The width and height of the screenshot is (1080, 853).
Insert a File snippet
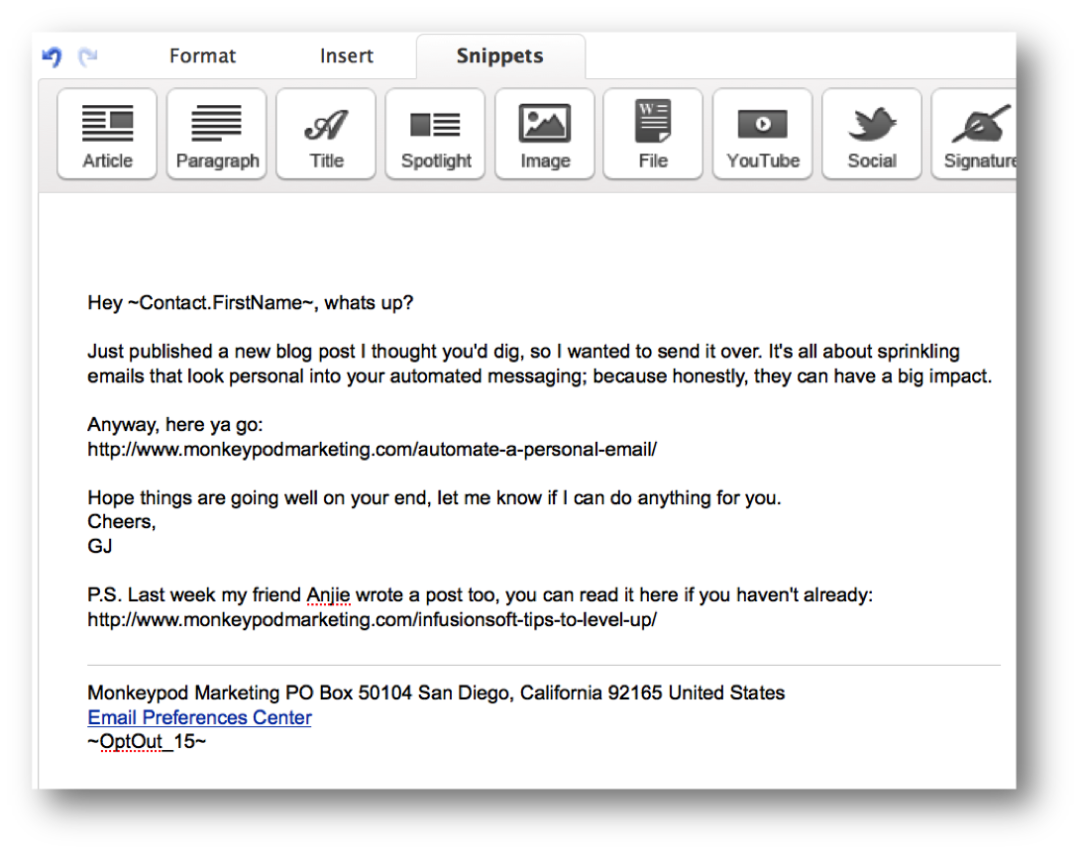(653, 133)
